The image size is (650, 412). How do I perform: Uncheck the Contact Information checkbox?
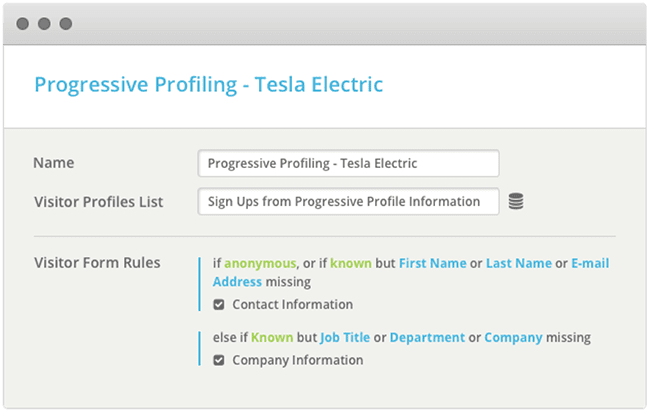tap(219, 305)
